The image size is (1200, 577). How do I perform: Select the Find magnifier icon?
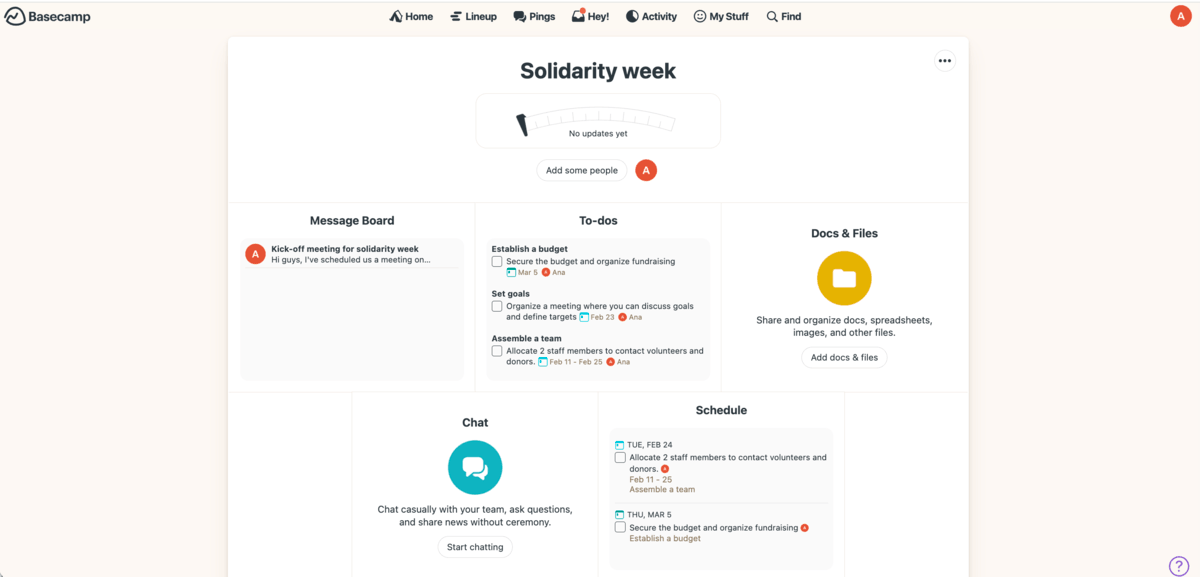[x=770, y=16]
